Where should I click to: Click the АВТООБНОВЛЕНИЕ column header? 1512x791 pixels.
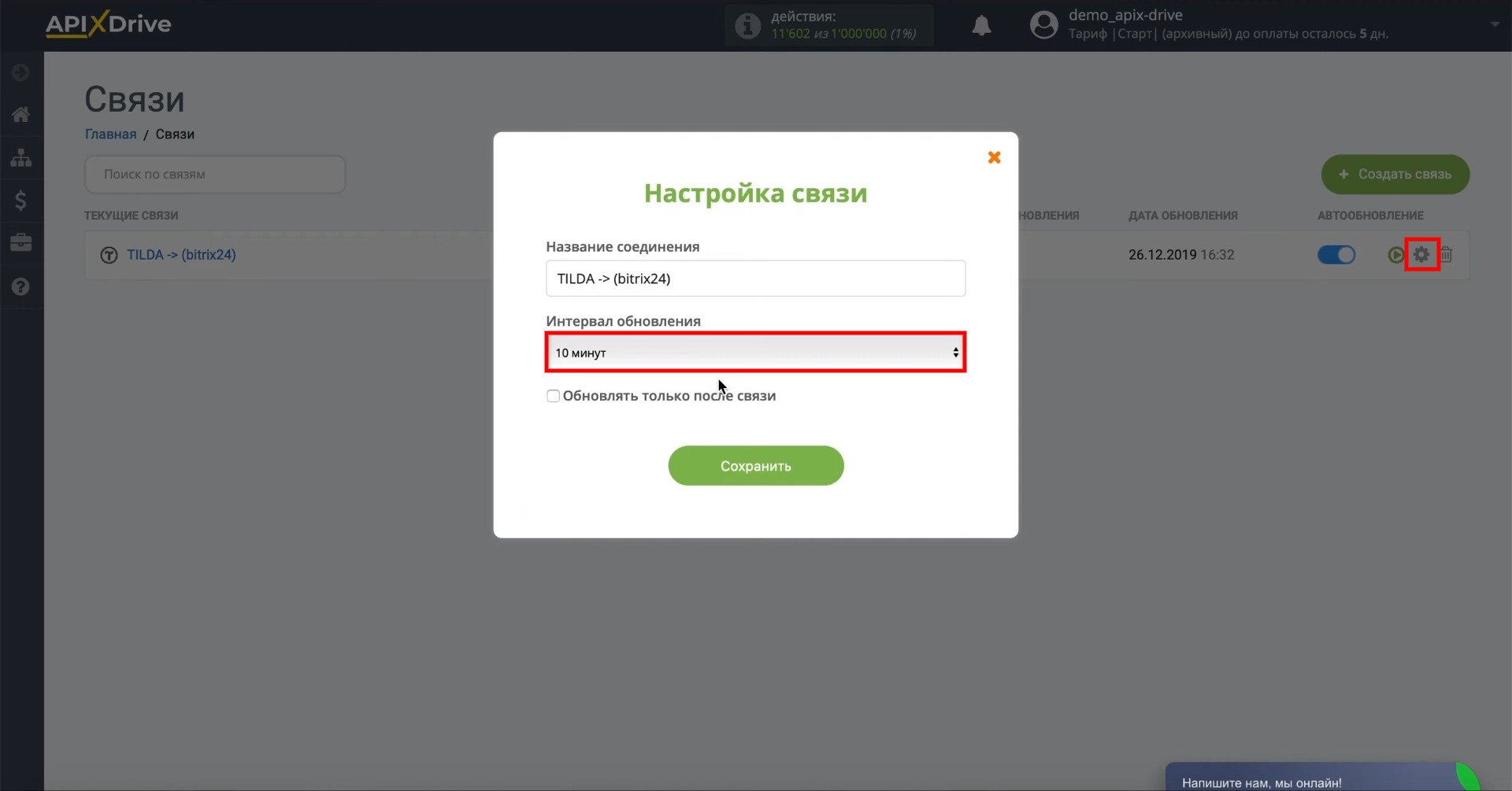click(x=1370, y=216)
